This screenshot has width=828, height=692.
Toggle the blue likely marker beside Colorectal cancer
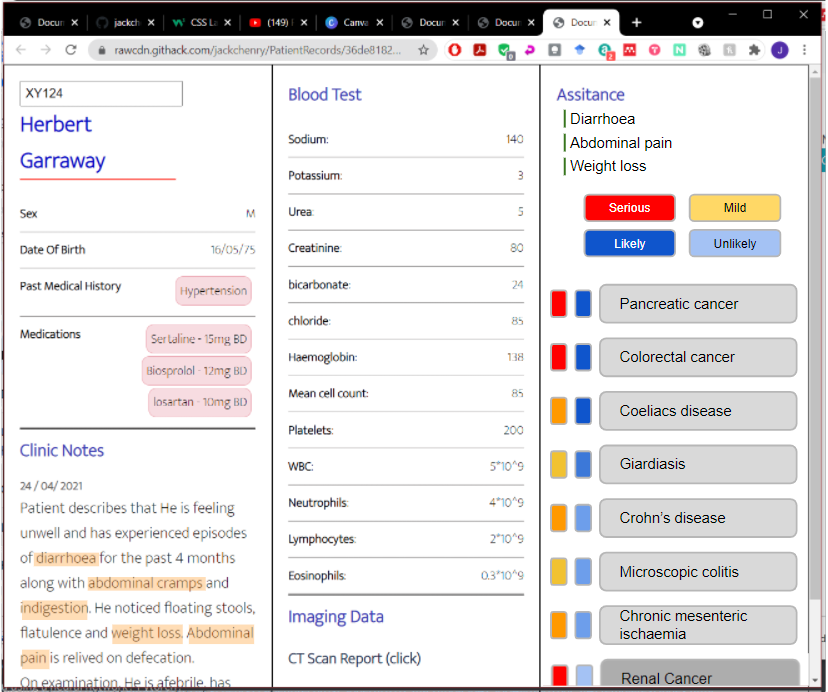581,357
